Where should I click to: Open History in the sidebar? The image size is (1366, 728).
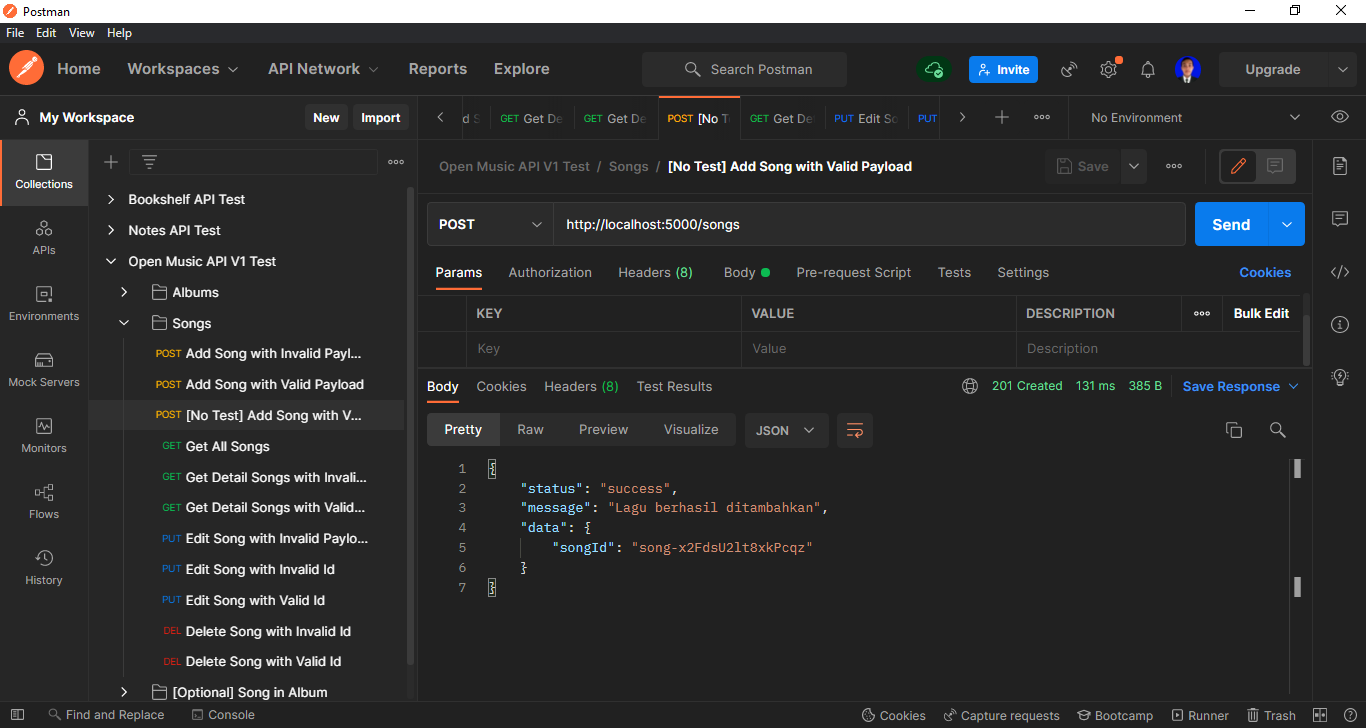44,568
